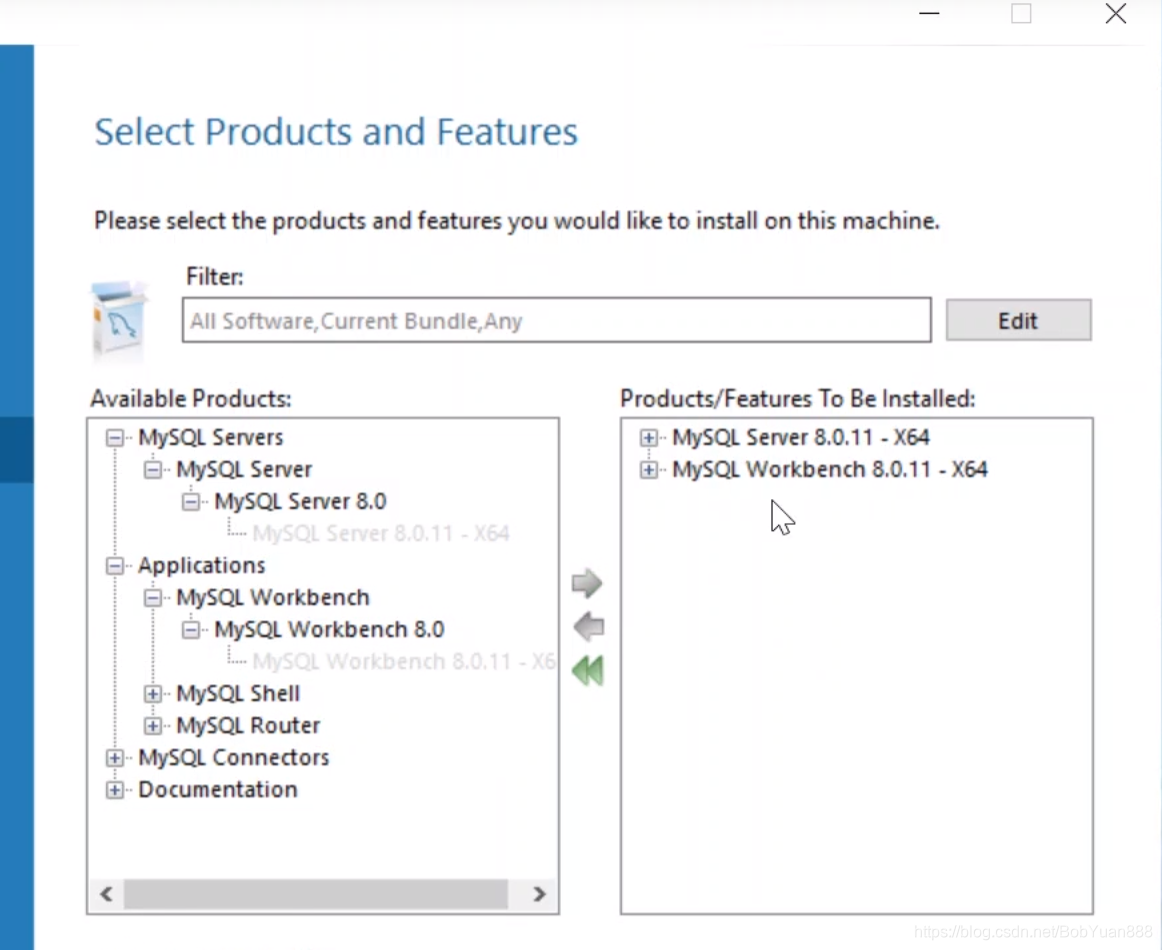Minimize the installer window
1162x950 pixels.
(x=929, y=13)
